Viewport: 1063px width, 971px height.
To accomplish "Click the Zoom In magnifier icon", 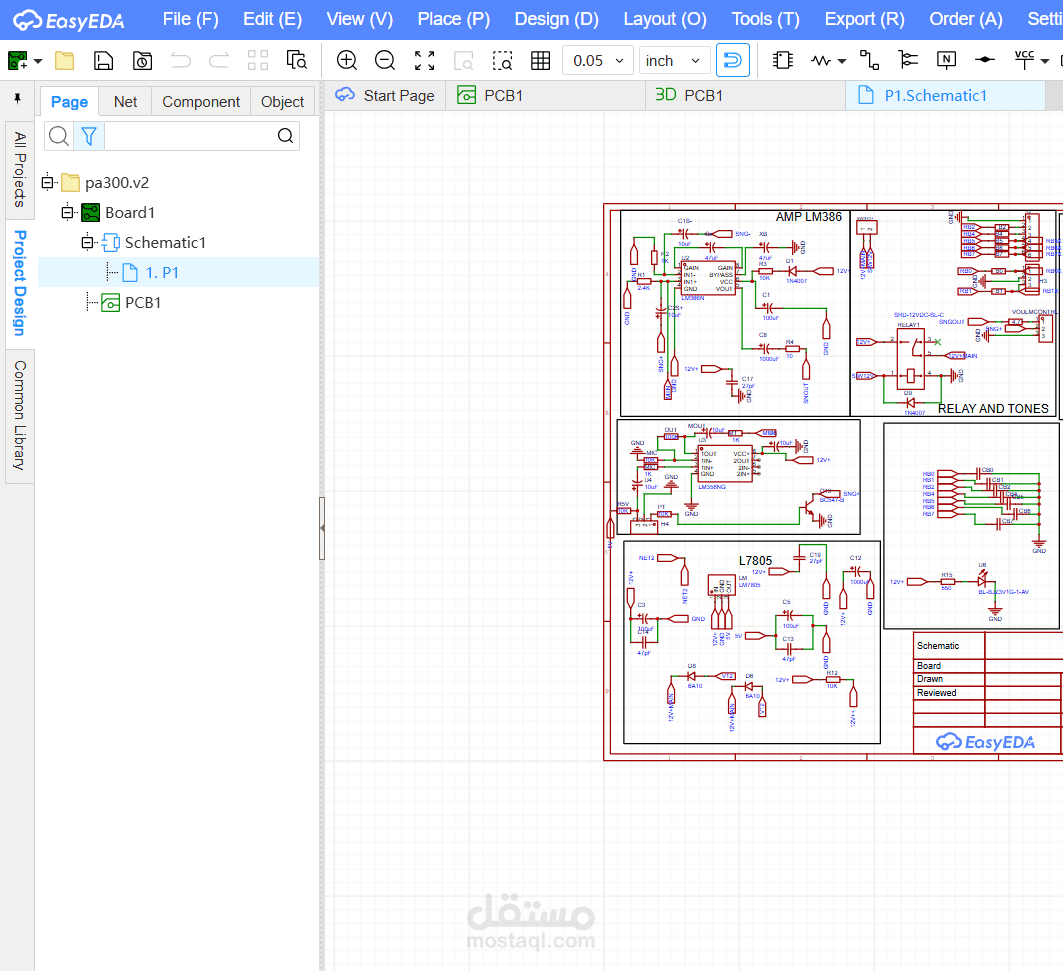I will tap(347, 61).
